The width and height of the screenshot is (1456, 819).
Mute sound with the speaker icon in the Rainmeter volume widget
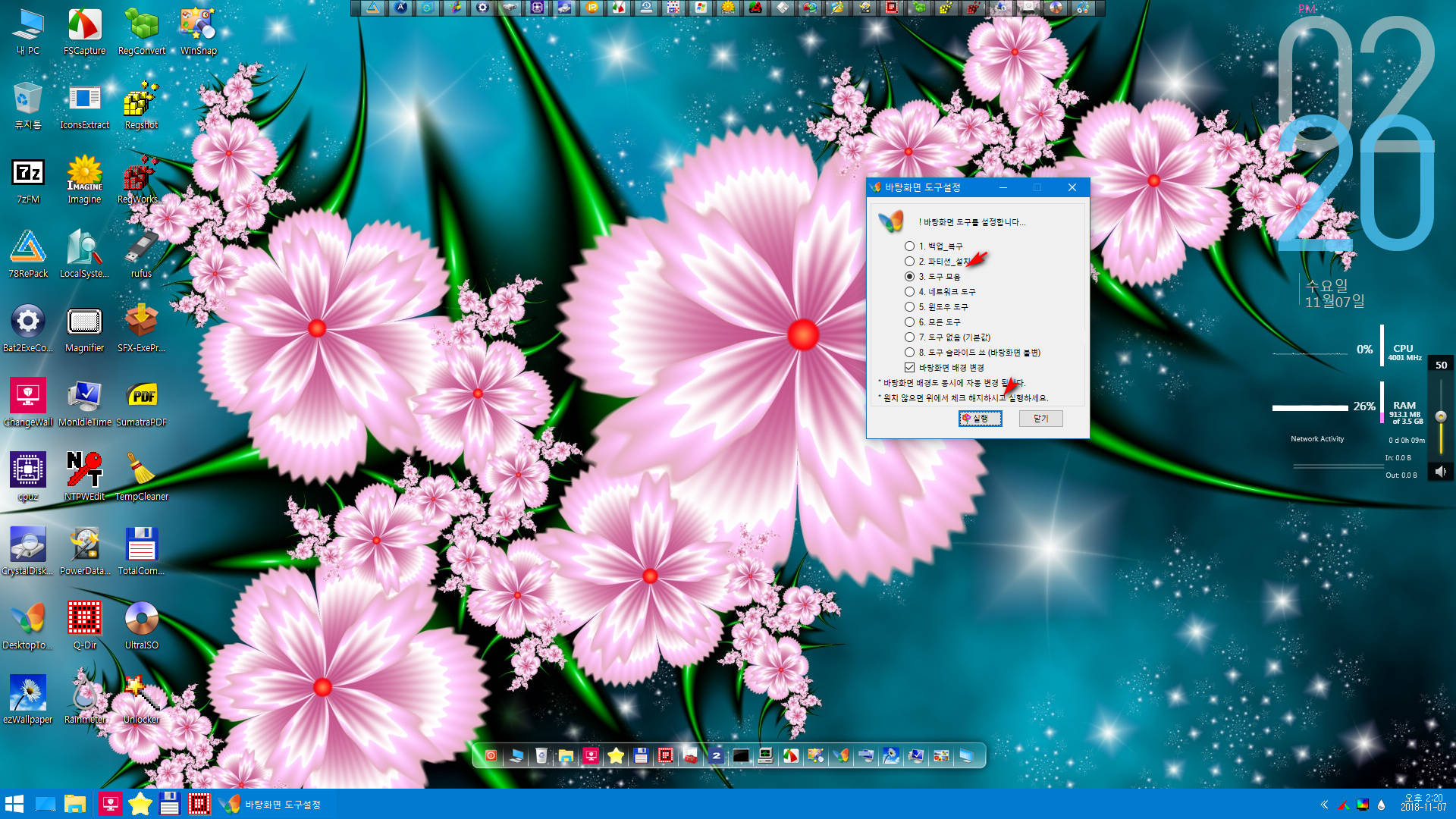click(1441, 472)
